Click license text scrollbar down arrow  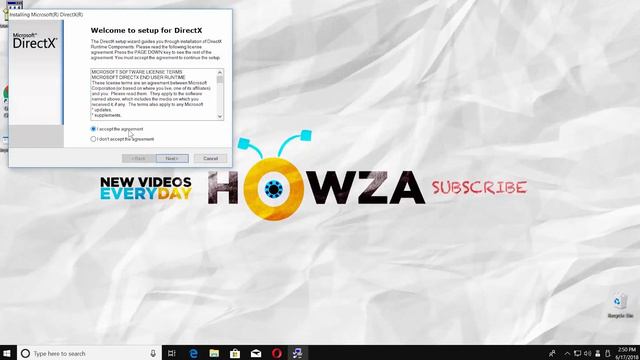point(220,117)
